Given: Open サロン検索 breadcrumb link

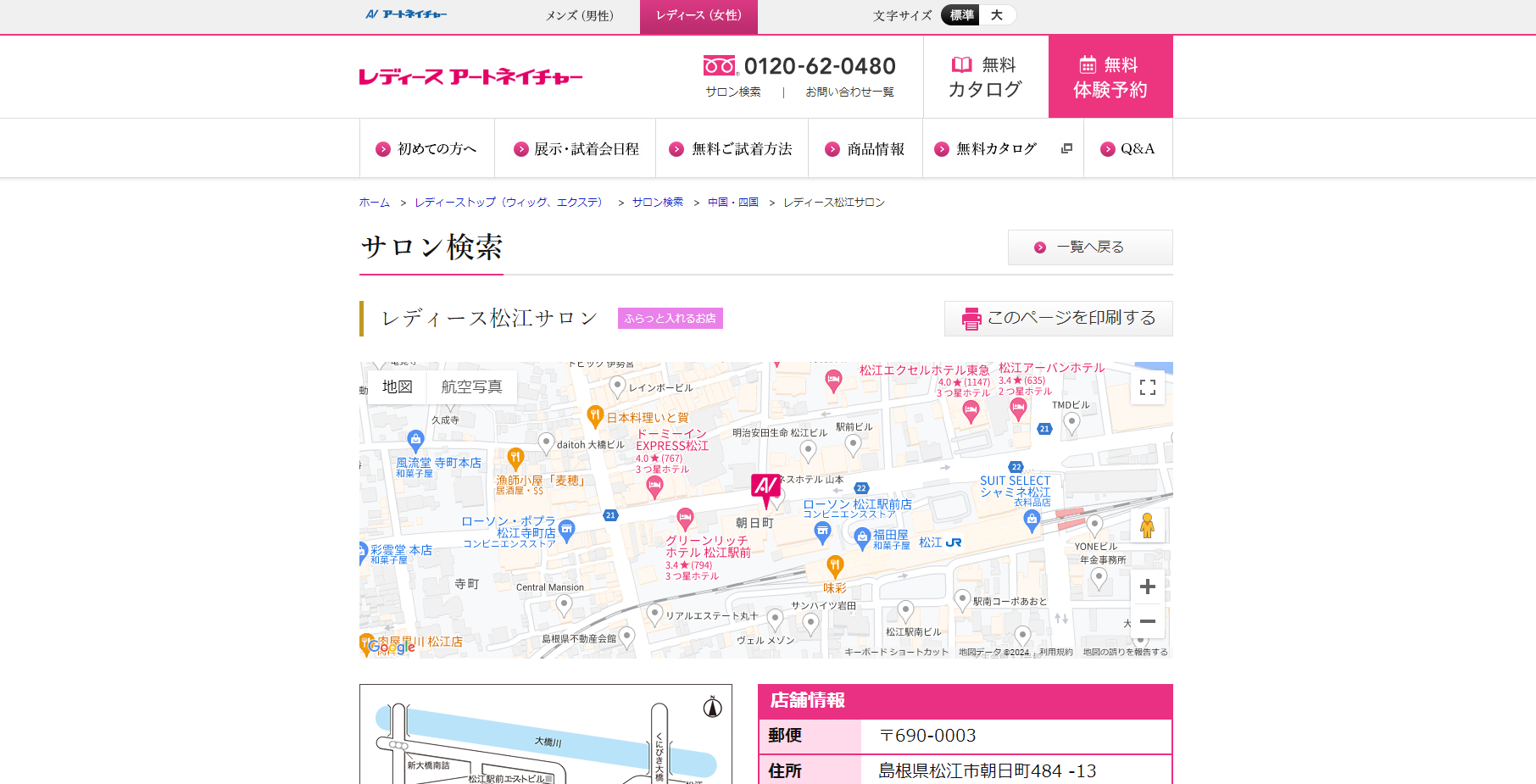Looking at the screenshot, I should pos(657,202).
